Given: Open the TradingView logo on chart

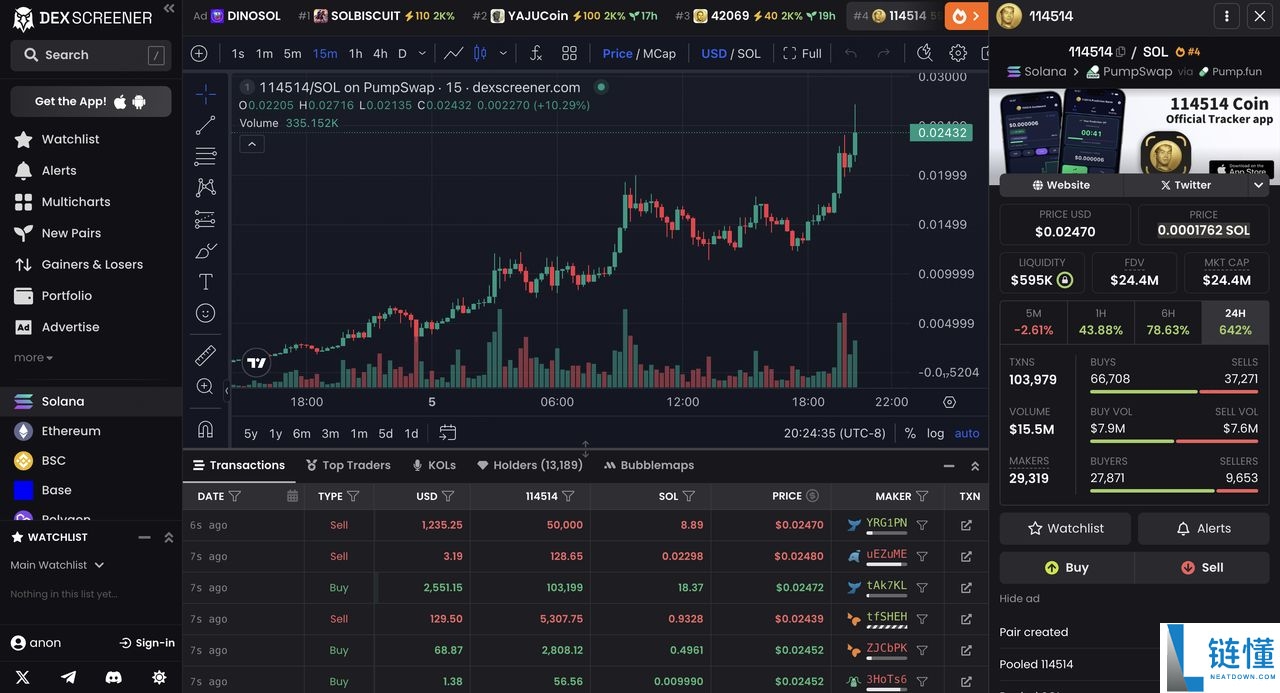Looking at the screenshot, I should [x=257, y=363].
